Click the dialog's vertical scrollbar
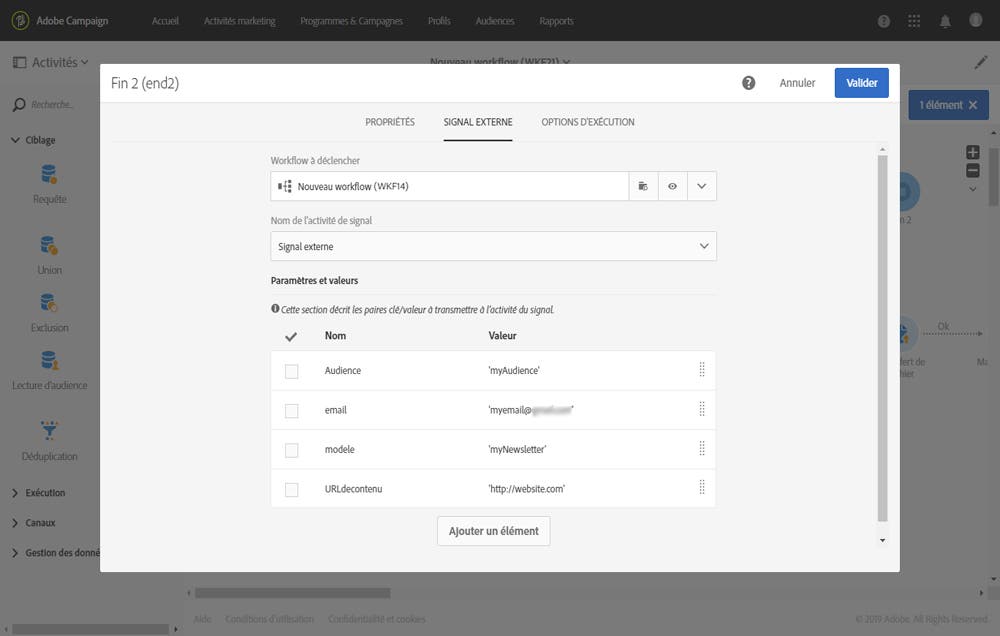Screen dimensions: 1000x636 [882, 340]
